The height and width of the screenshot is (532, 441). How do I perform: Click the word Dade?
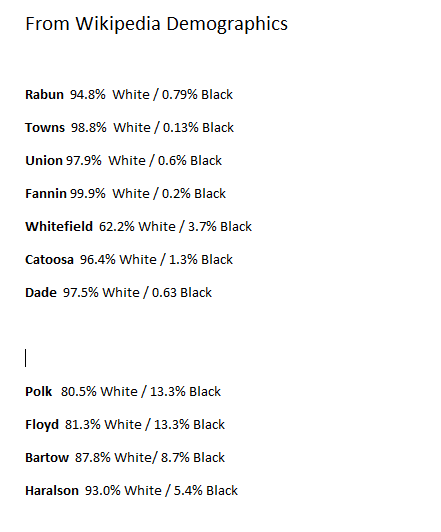click(41, 292)
